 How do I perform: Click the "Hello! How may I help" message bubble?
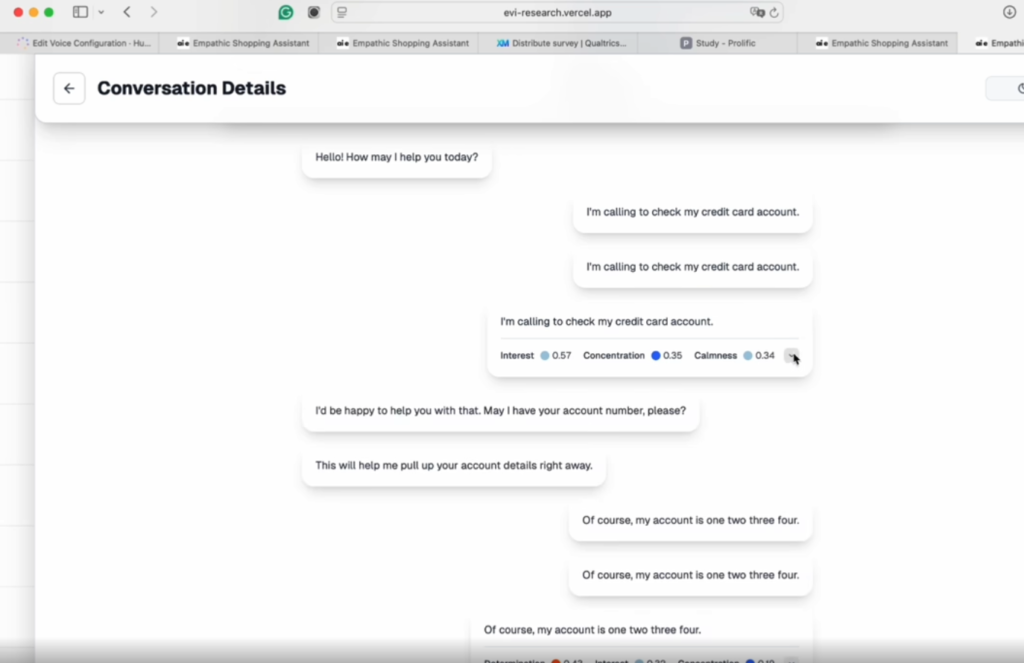396,157
